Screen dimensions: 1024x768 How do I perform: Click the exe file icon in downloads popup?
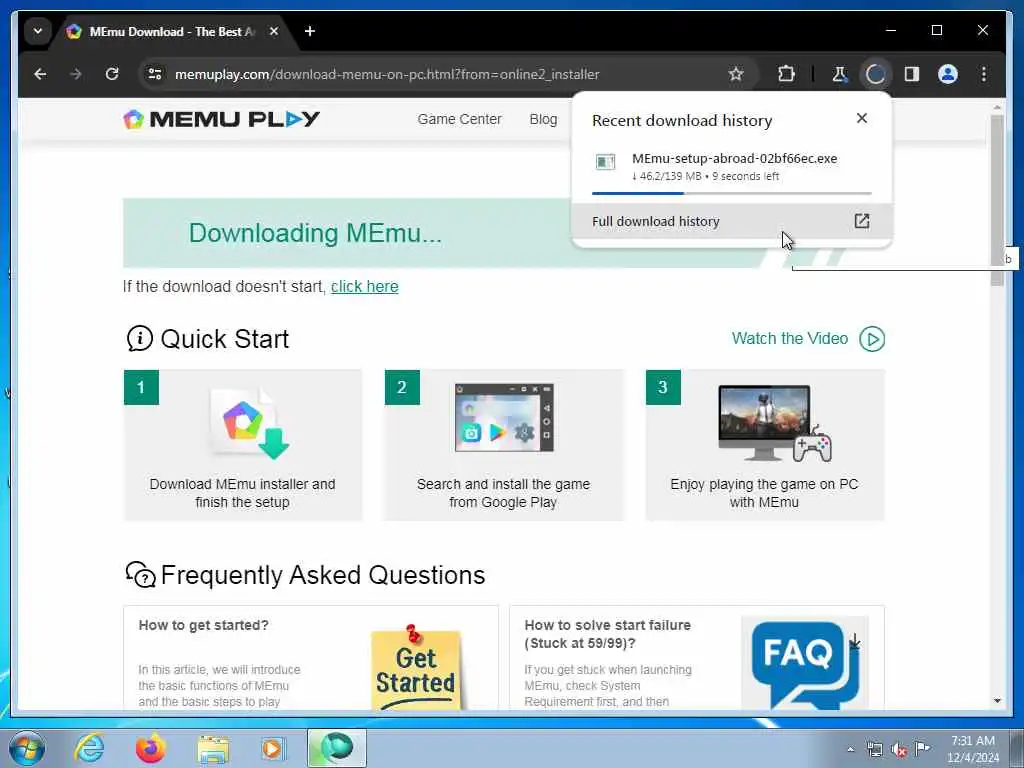(x=605, y=162)
